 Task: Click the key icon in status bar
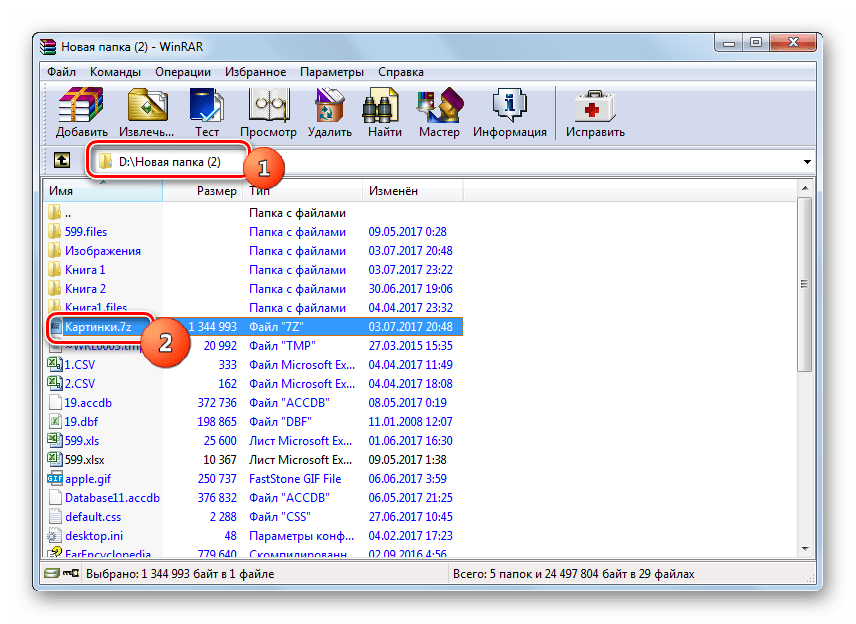tap(71, 573)
